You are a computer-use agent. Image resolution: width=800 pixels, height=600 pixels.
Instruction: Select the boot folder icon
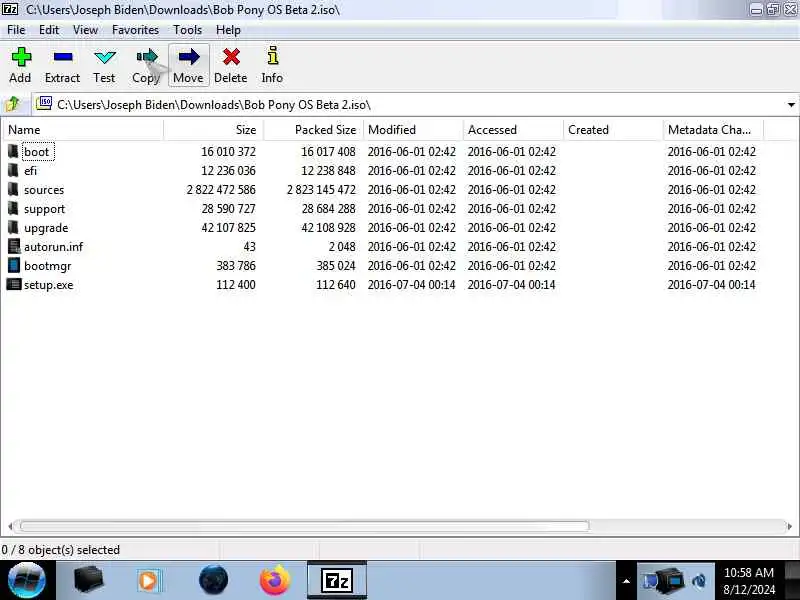tap(13, 151)
